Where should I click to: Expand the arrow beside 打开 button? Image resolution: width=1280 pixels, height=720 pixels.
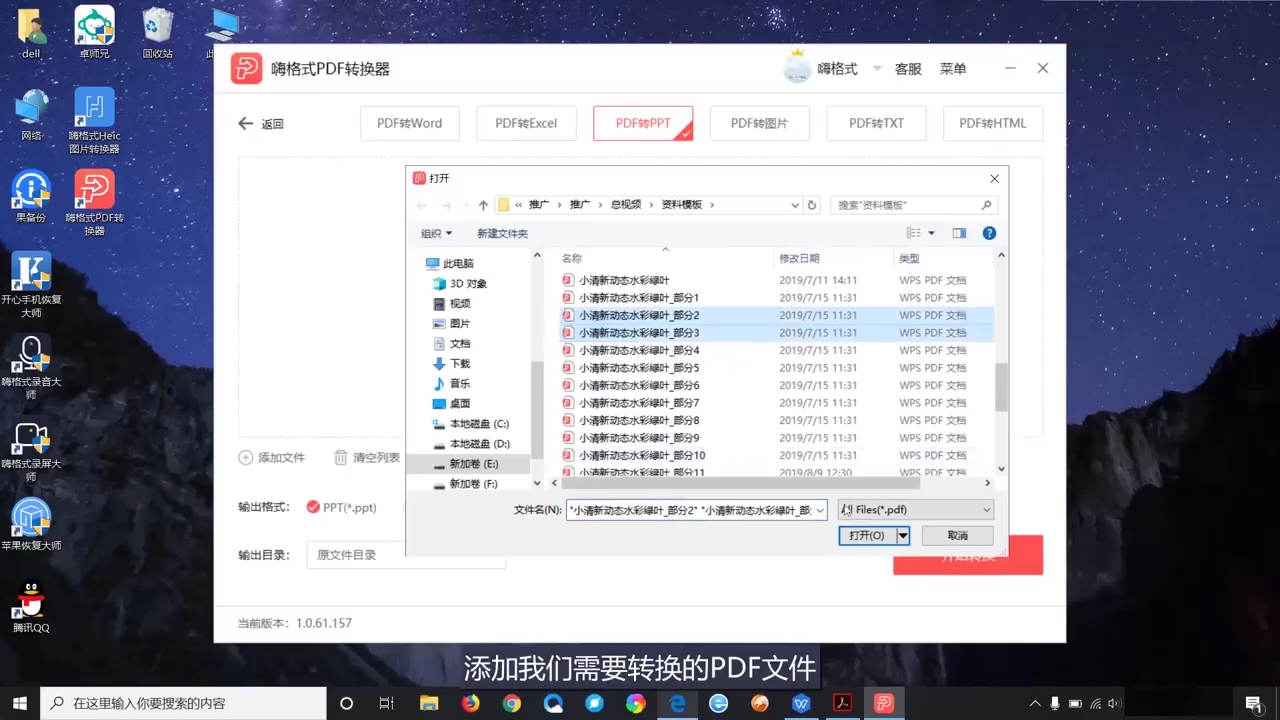coord(903,536)
